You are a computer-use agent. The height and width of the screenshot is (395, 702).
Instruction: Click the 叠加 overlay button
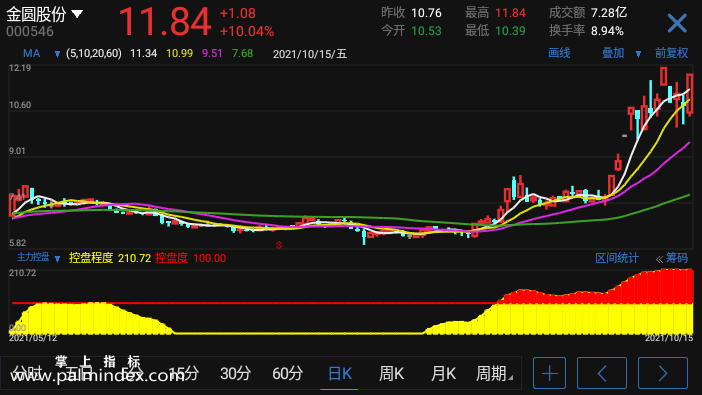613,53
